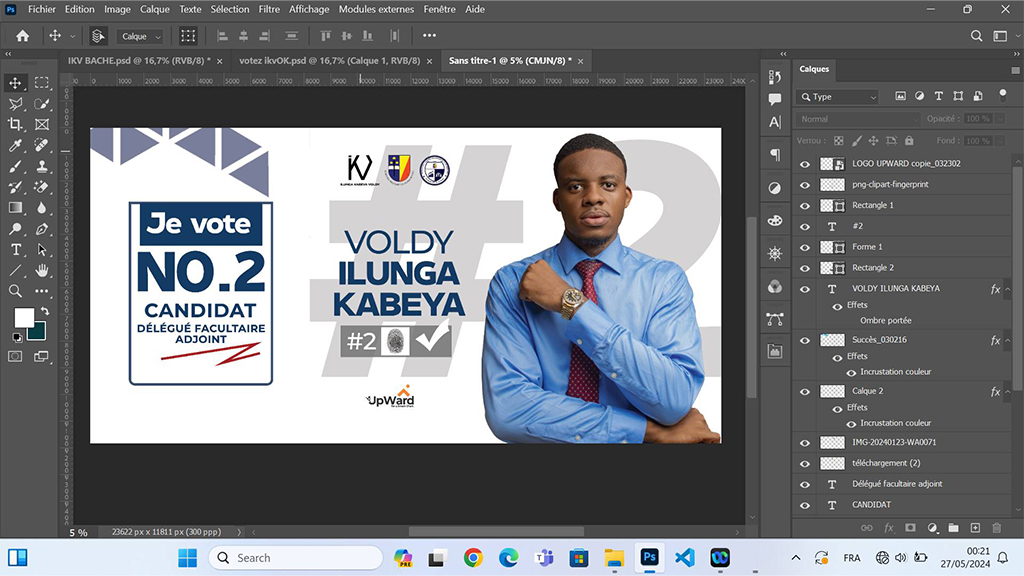Hide the Calque 2 layer
Viewport: 1024px width, 576px height.
coord(805,392)
